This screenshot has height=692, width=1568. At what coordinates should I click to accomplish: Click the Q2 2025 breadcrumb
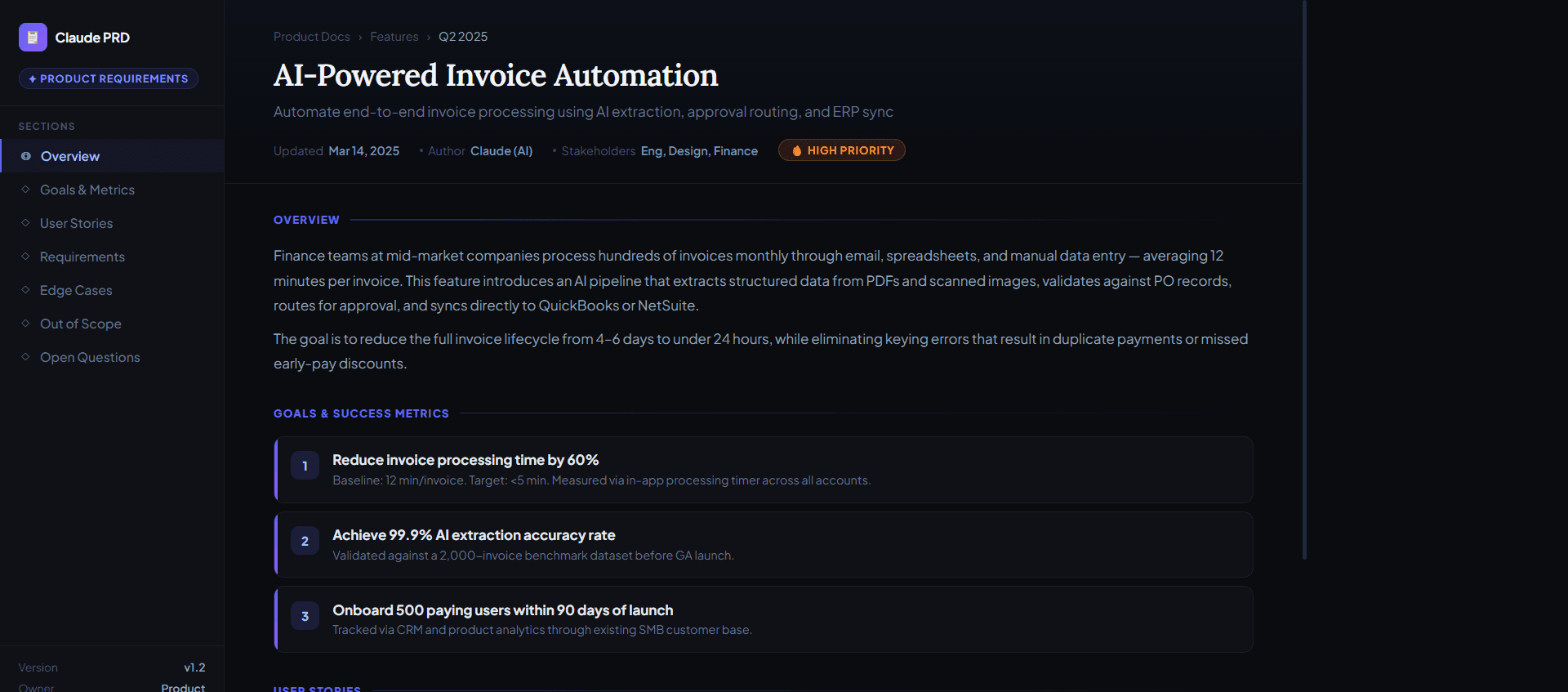463,37
